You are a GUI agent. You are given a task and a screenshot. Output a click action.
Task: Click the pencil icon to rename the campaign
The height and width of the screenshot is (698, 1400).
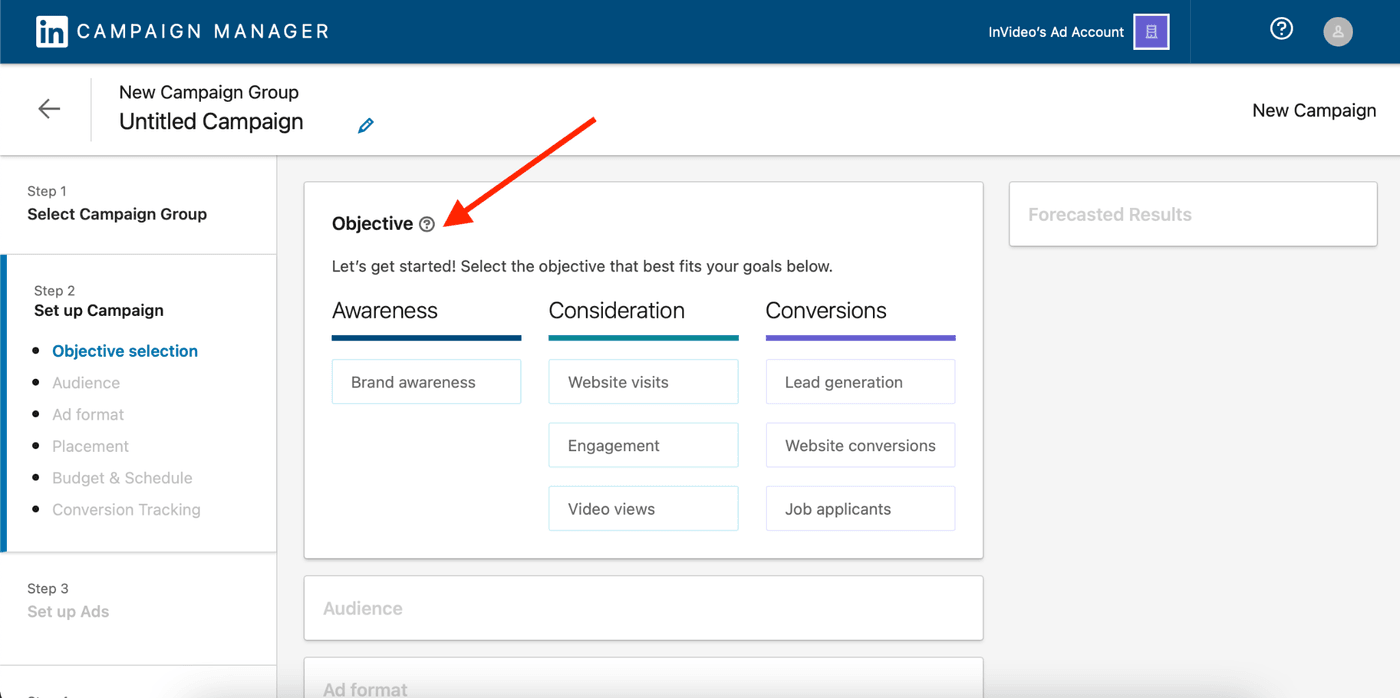point(365,125)
